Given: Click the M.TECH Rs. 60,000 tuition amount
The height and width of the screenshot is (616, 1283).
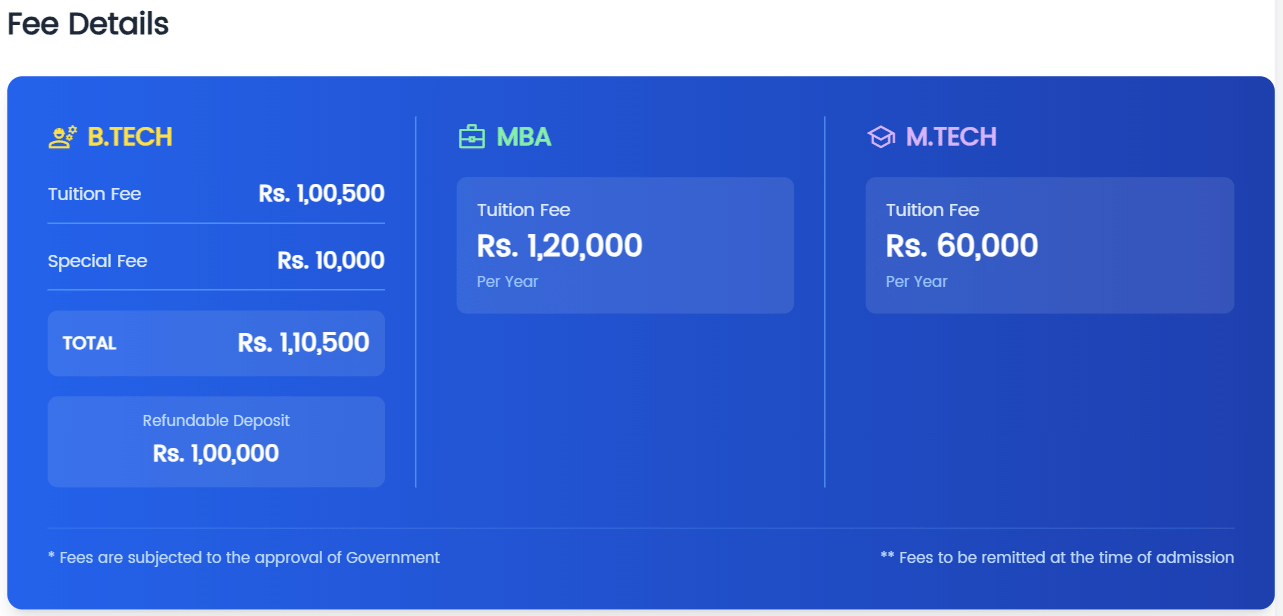Looking at the screenshot, I should tap(962, 246).
